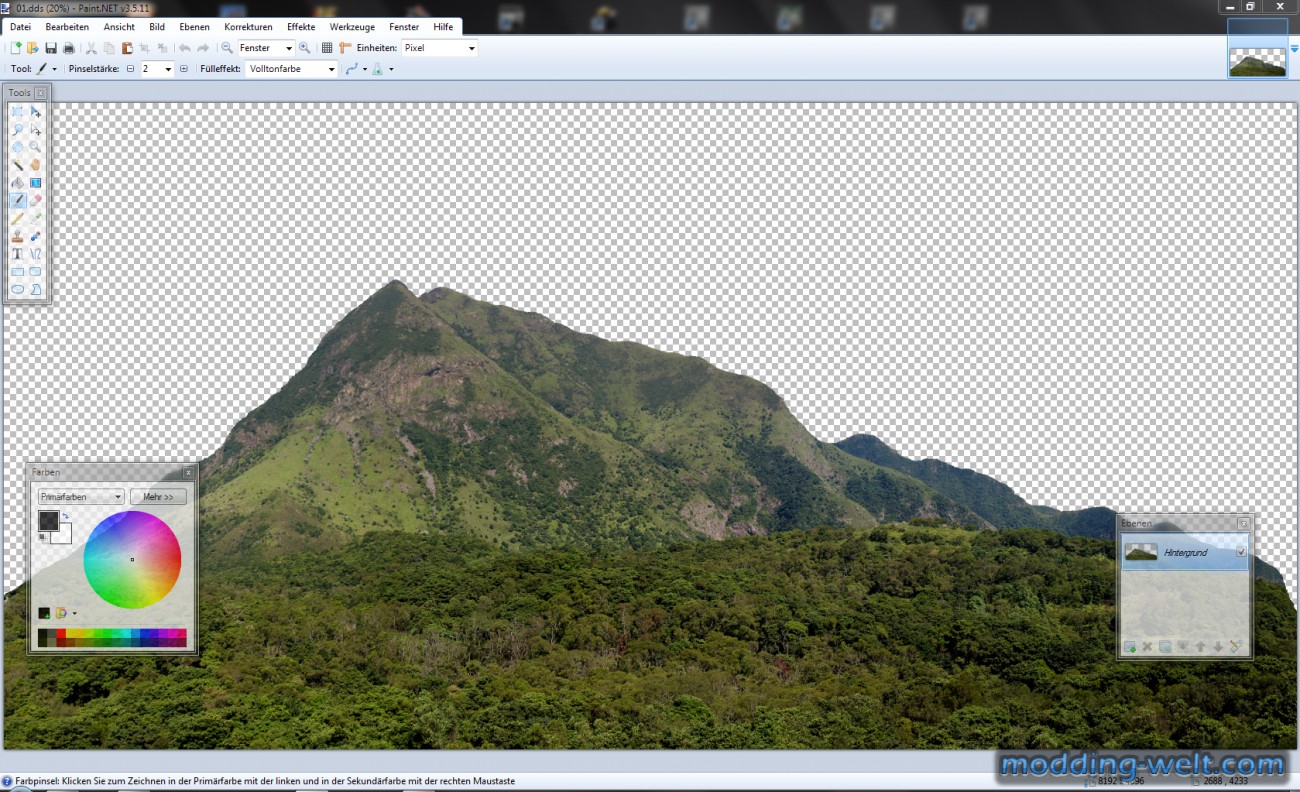1300x792 pixels.
Task: Select the Rectangle shape tool
Action: [17, 271]
